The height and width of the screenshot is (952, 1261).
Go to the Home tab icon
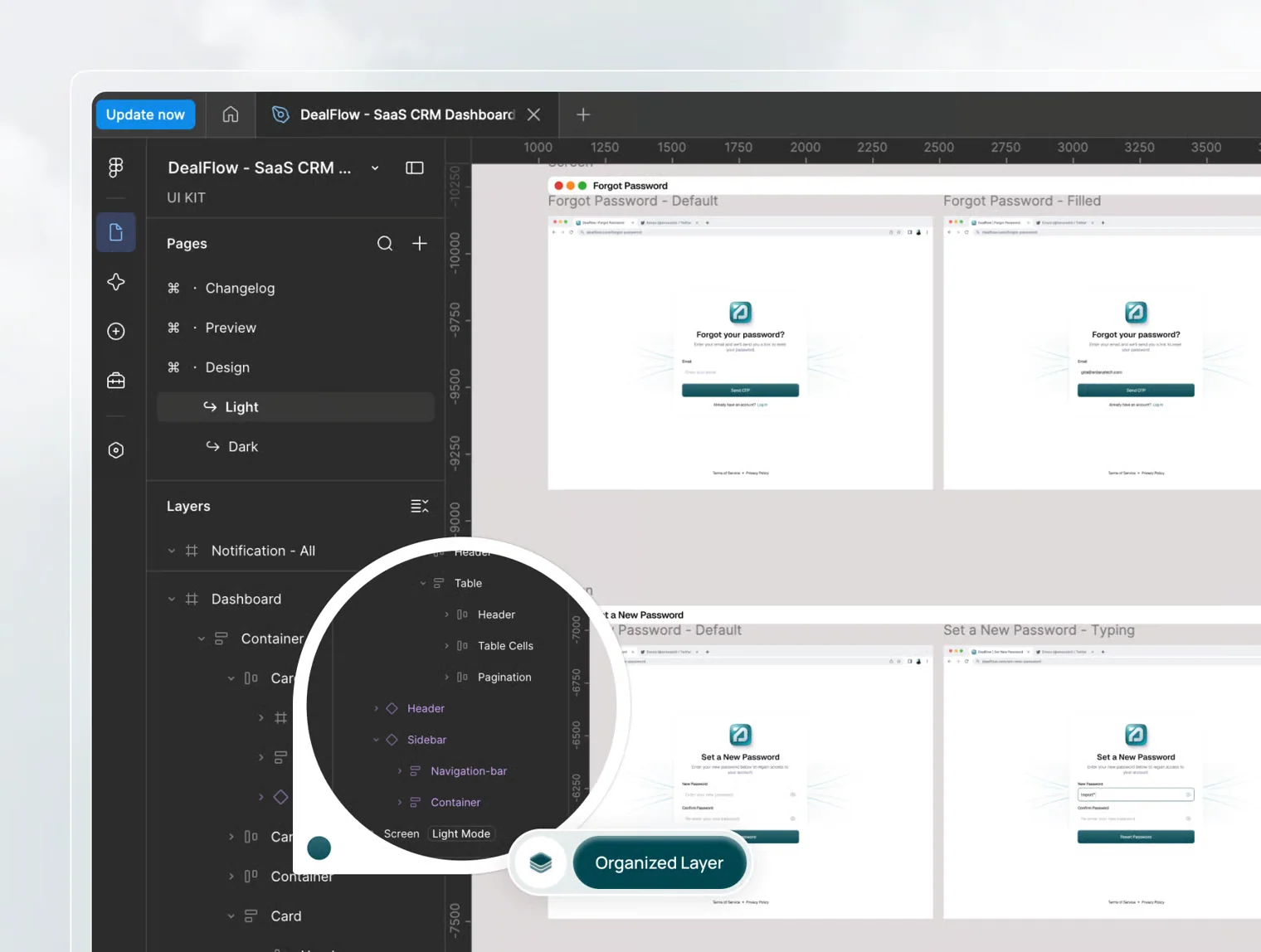tap(231, 114)
